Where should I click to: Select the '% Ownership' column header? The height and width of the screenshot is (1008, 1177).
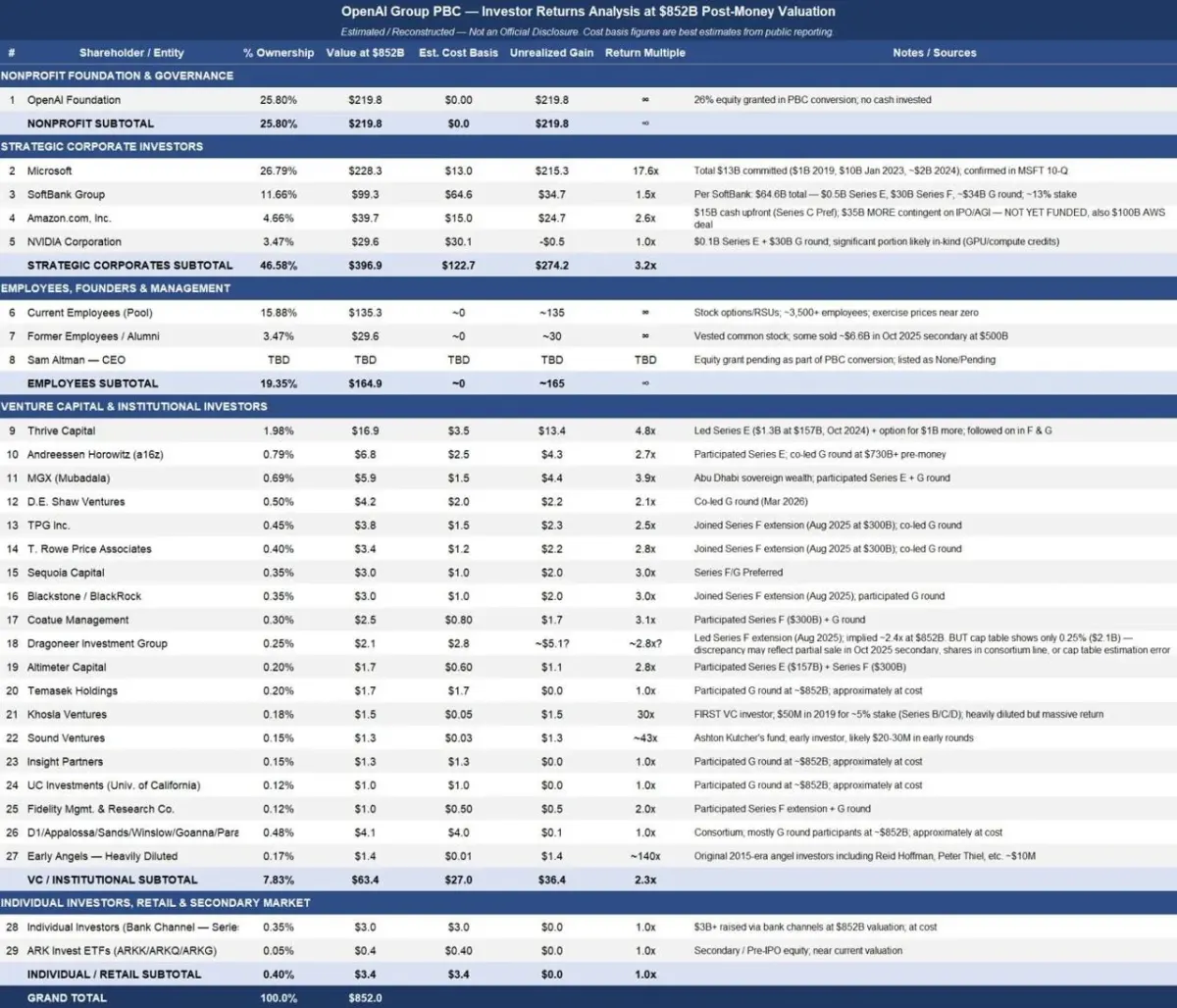[x=279, y=53]
